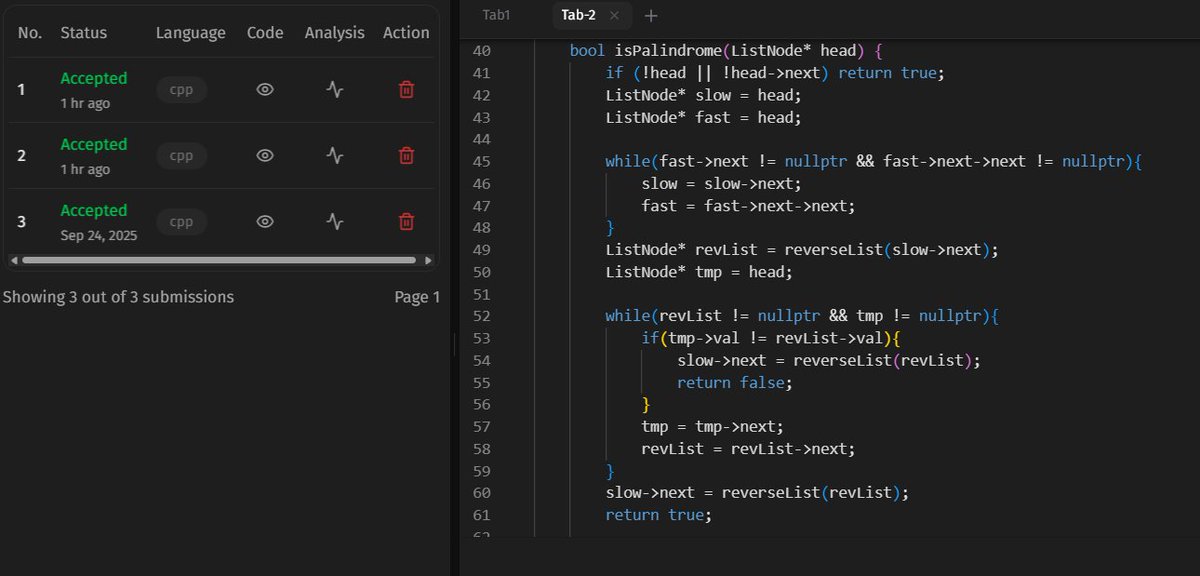Click 'revList = revList->next;' line
The width and height of the screenshot is (1200, 576).
[x=749, y=449]
